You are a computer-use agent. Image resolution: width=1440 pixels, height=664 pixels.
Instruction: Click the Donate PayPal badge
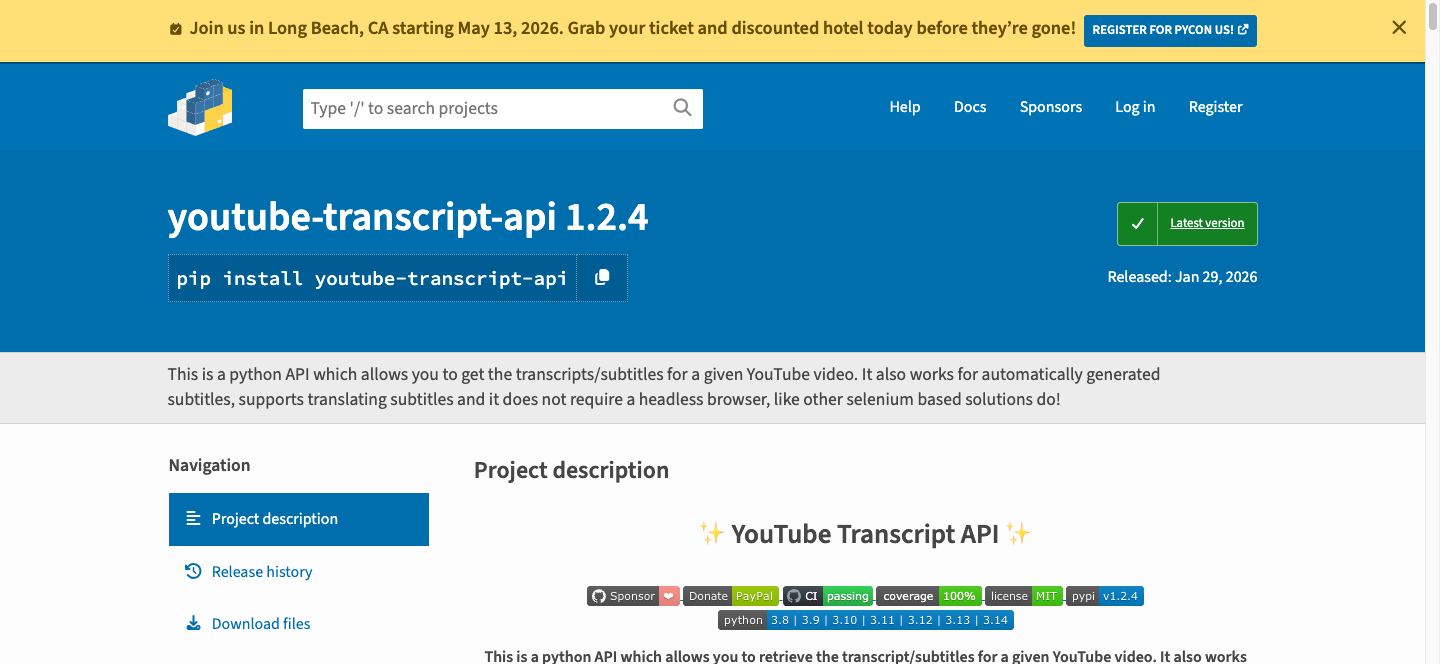click(731, 596)
